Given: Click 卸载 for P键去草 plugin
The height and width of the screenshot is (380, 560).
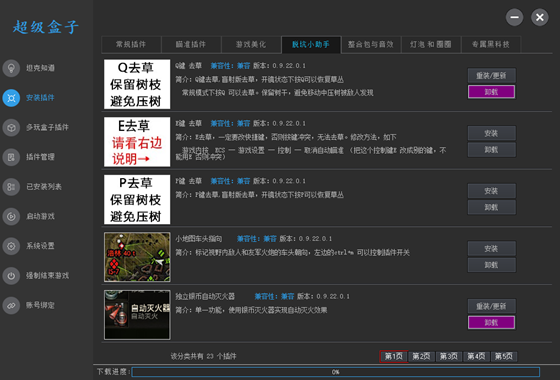Looking at the screenshot, I should [x=491, y=208].
